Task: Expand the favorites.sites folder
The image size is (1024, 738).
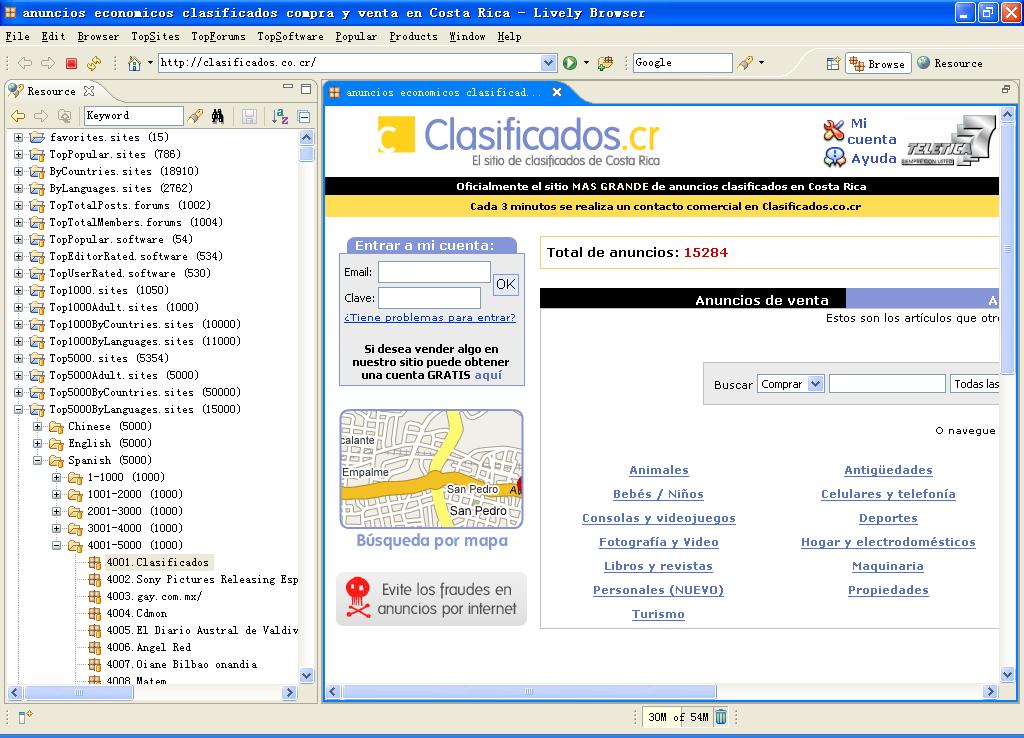Action: (18, 137)
